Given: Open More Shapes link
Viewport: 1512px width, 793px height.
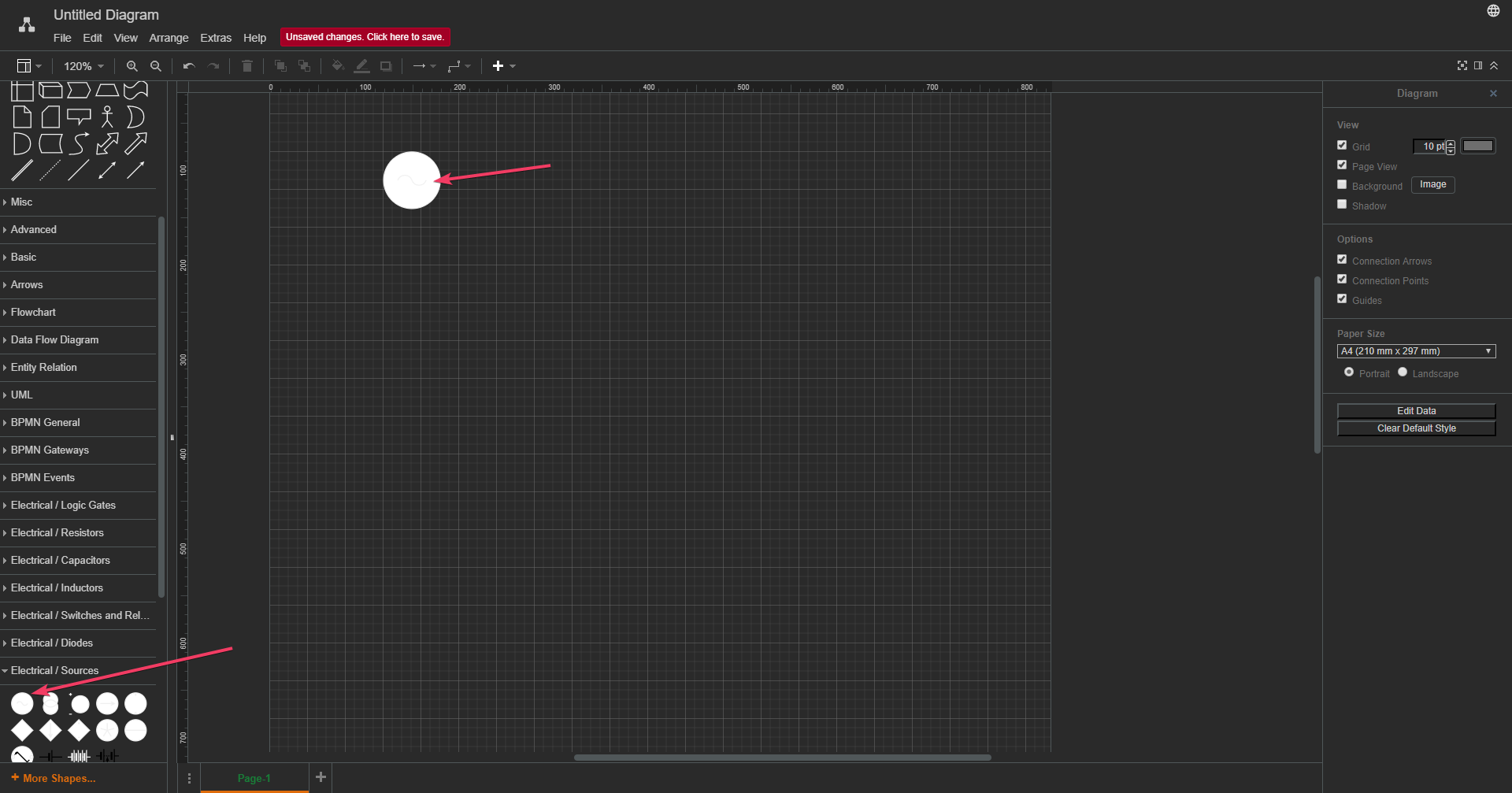Looking at the screenshot, I should point(54,778).
